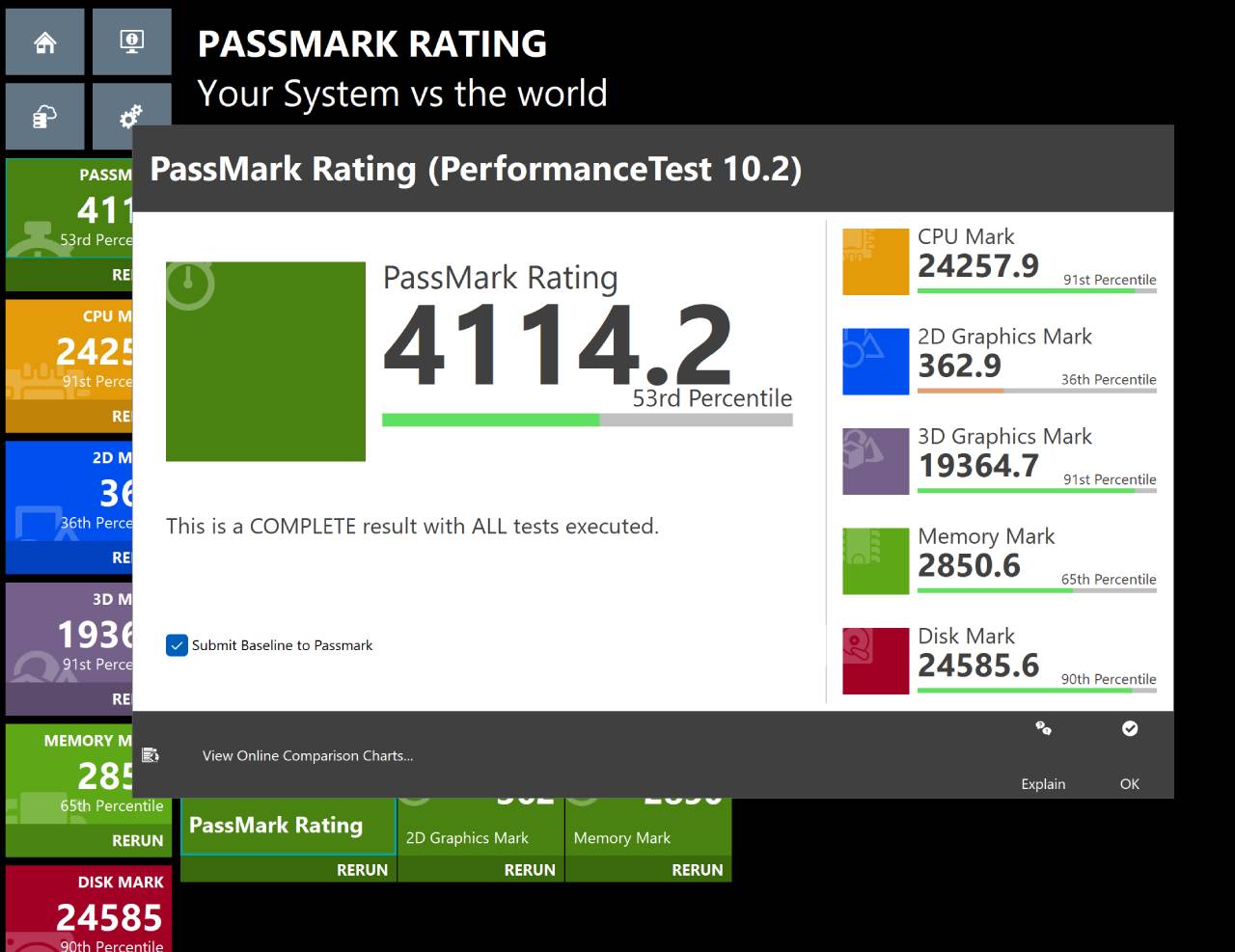Click the Memory Mark bottom tile label
This screenshot has width=1235, height=952.
[621, 838]
